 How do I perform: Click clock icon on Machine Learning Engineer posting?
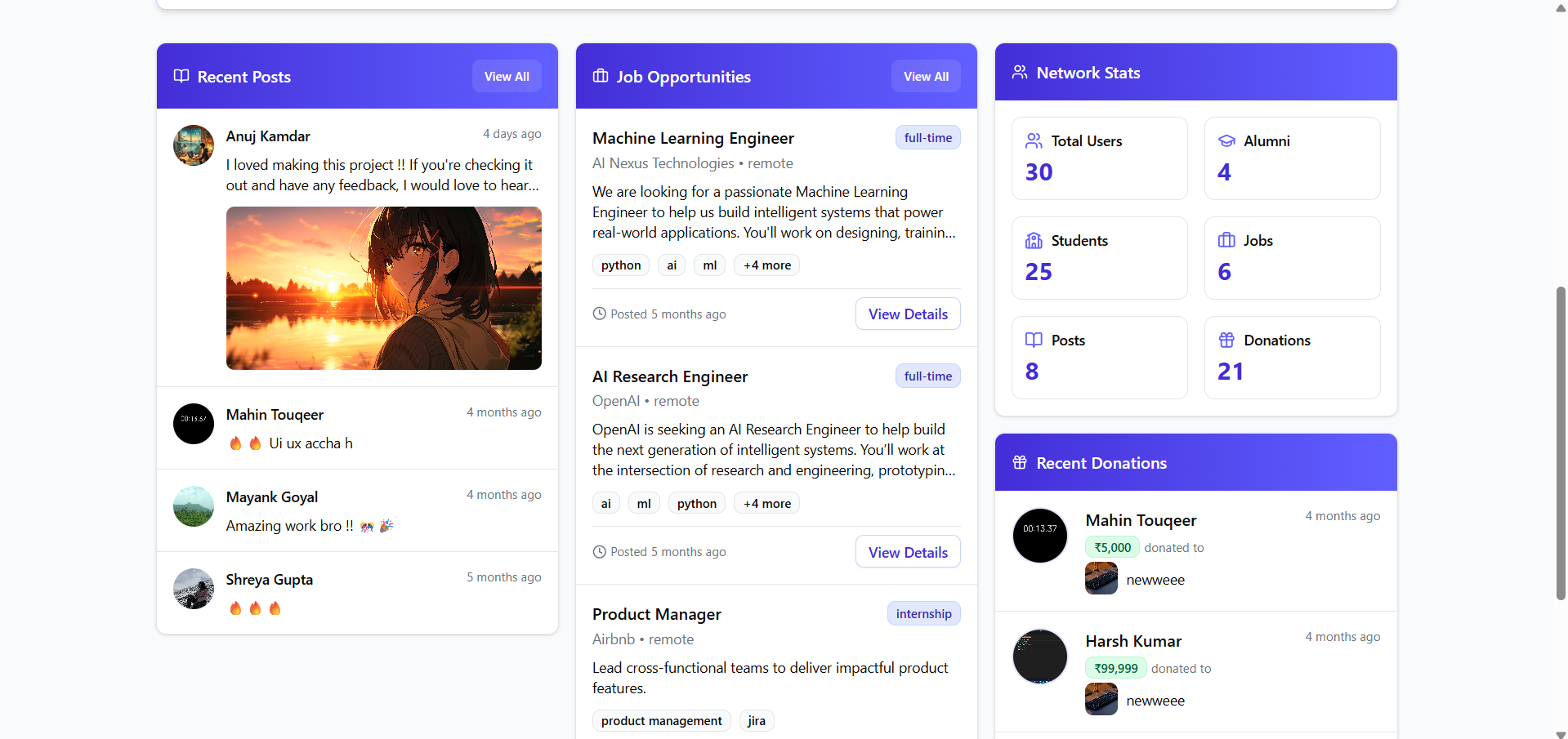click(599, 314)
